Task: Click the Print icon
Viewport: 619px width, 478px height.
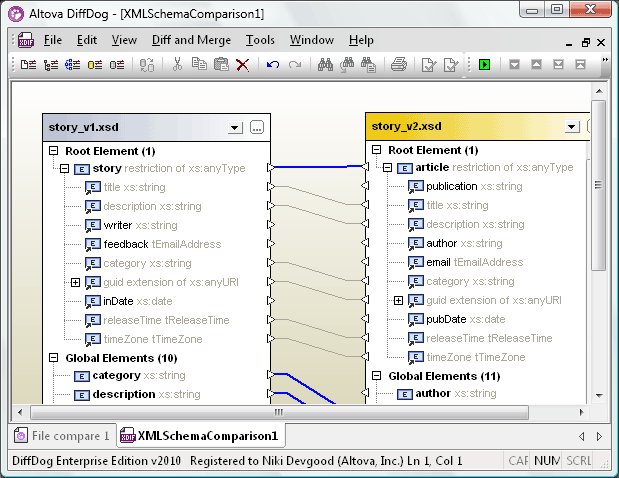Action: (399, 64)
